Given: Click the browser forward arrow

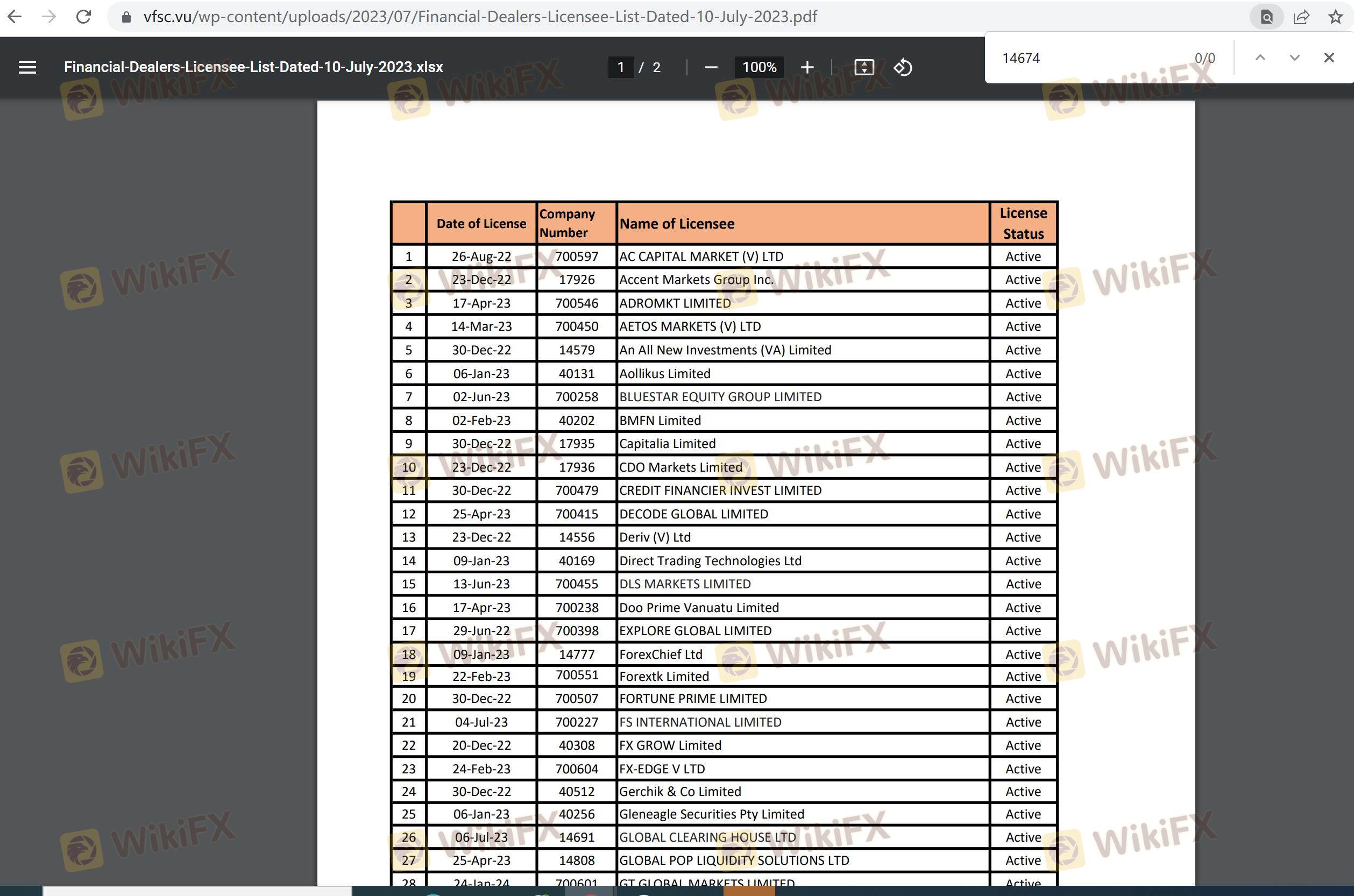Looking at the screenshot, I should tap(49, 17).
